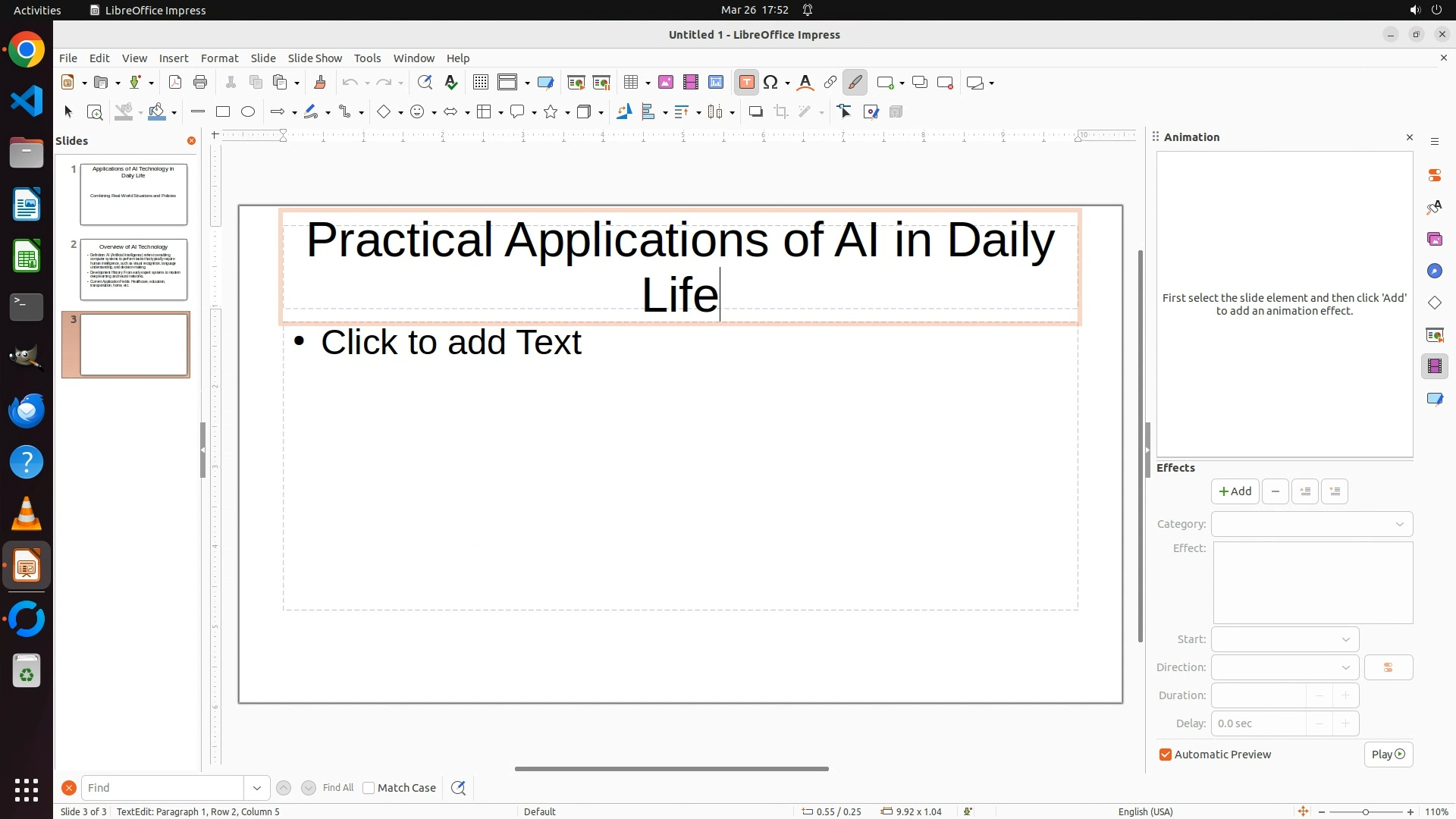Enable the Match Case checkbox
1456x819 pixels.
pos(369,788)
